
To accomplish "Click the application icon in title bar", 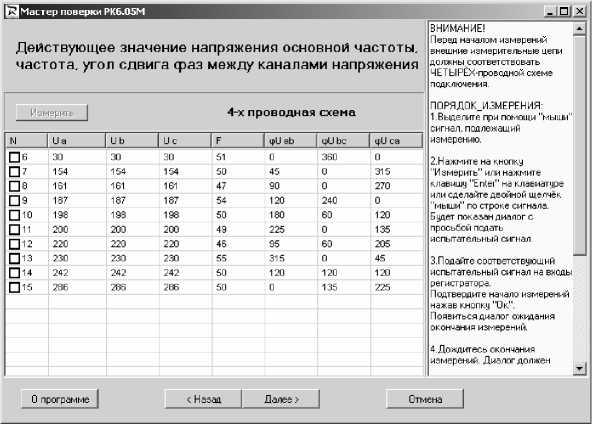I will pyautogui.click(x=12, y=11).
